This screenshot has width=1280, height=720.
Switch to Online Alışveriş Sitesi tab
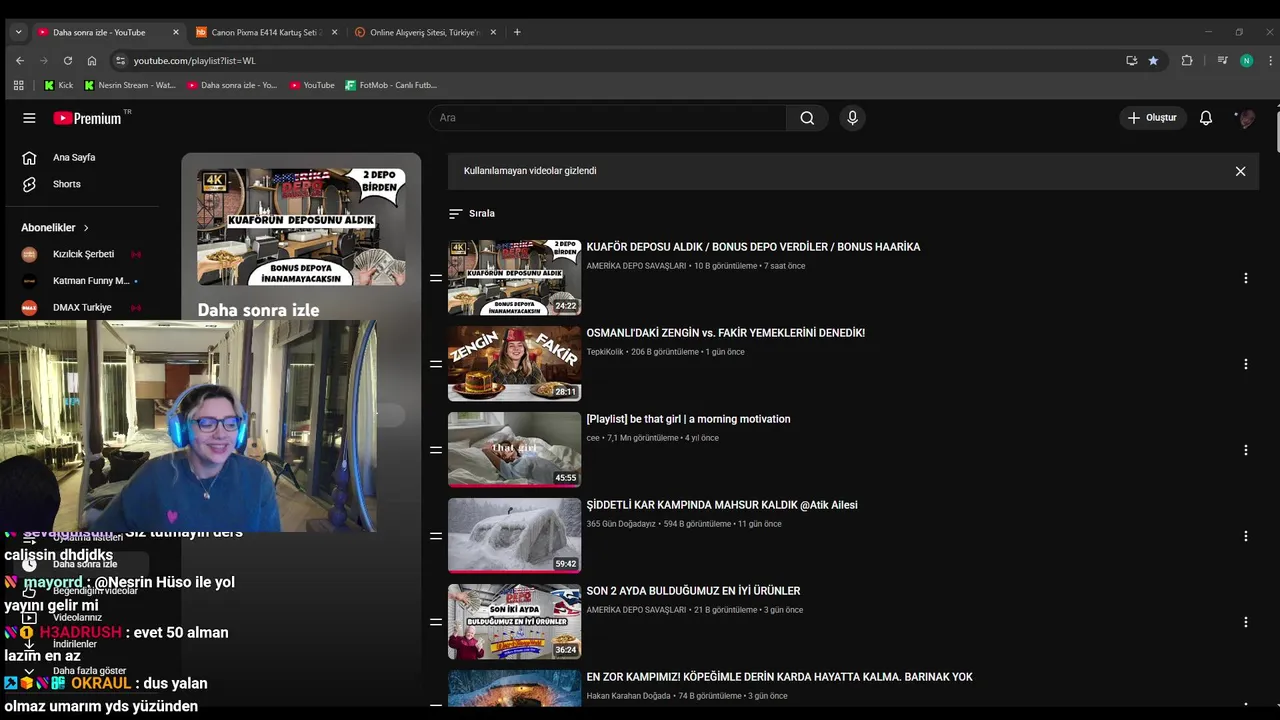(x=423, y=32)
